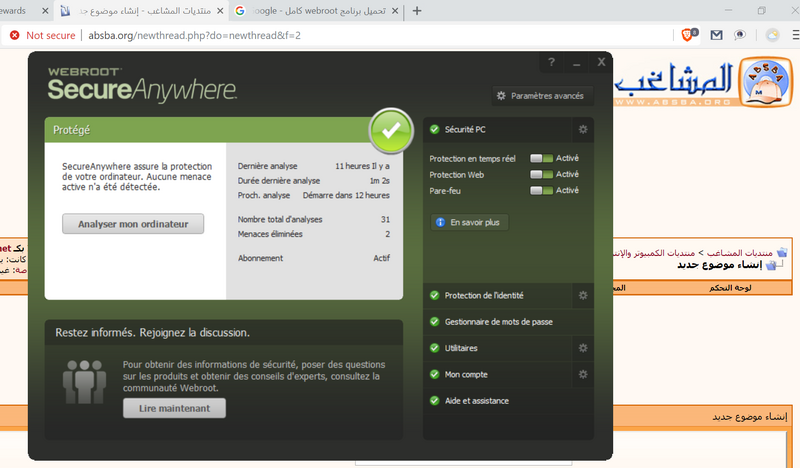Click the speech-bubble extension icon
The width and height of the screenshot is (800, 468).
pyautogui.click(x=740, y=35)
